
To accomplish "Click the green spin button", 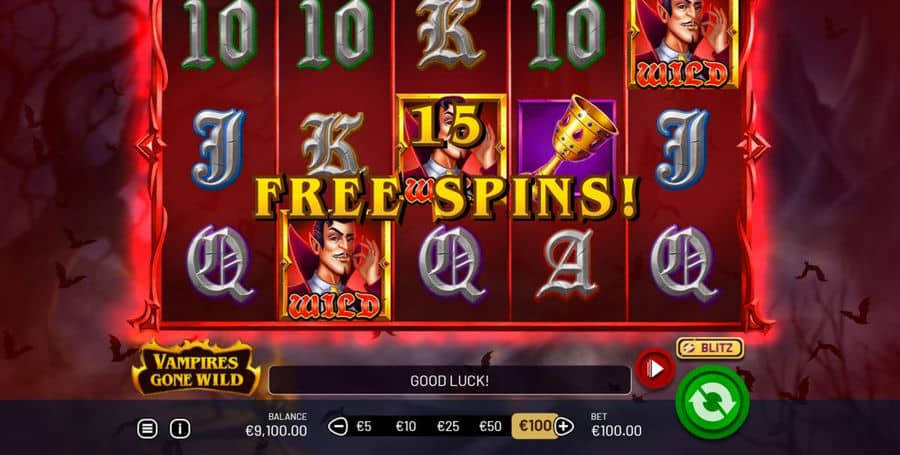I will pyautogui.click(x=712, y=402).
